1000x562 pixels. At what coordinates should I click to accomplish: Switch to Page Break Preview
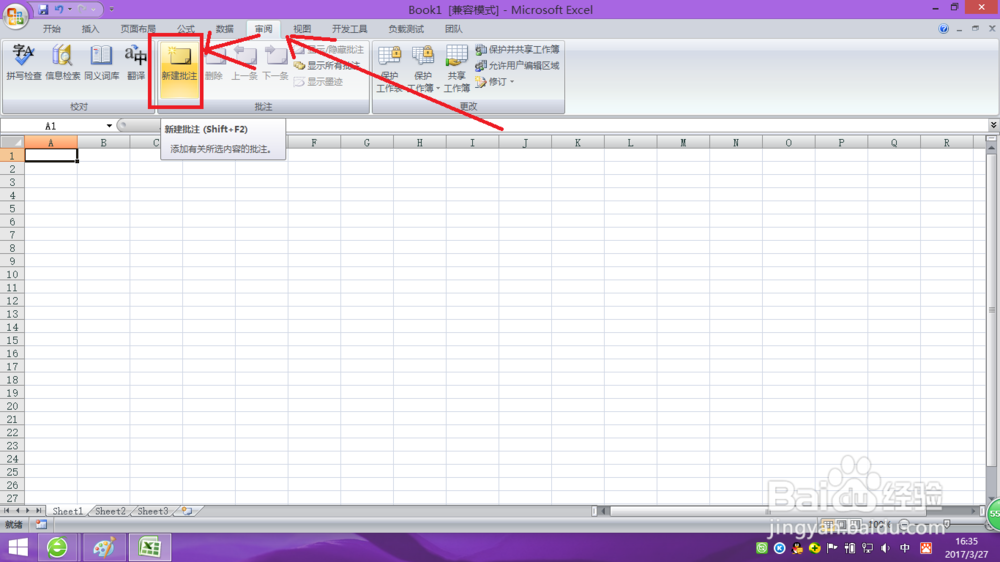tap(855, 524)
